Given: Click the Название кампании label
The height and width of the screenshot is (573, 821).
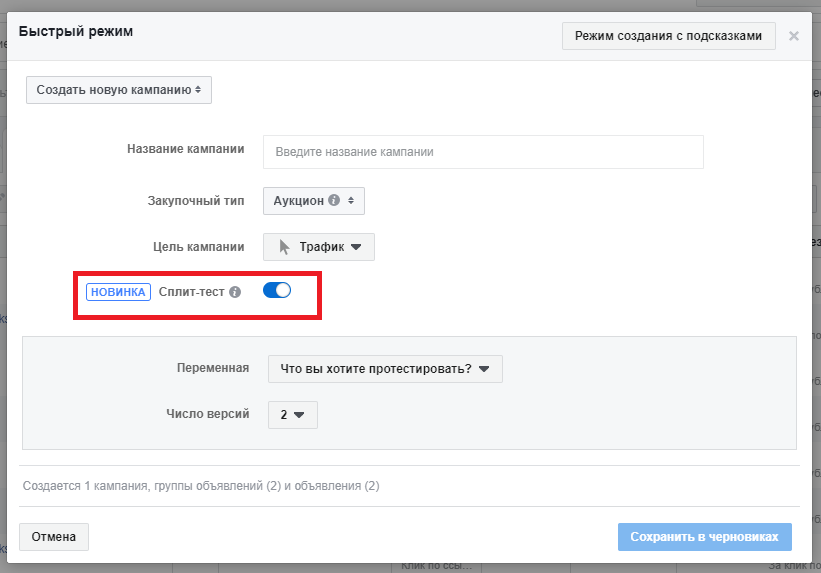Looking at the screenshot, I should point(185,149).
